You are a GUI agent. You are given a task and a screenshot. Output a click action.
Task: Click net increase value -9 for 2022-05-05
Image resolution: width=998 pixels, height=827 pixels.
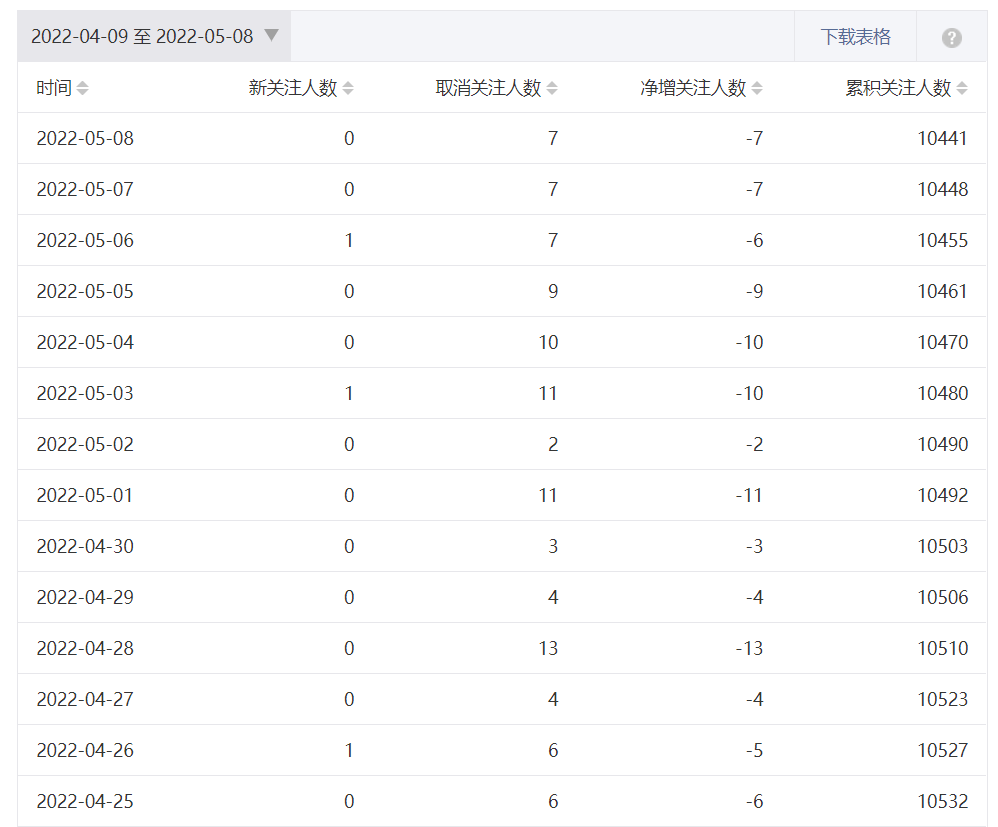pyautogui.click(x=754, y=291)
